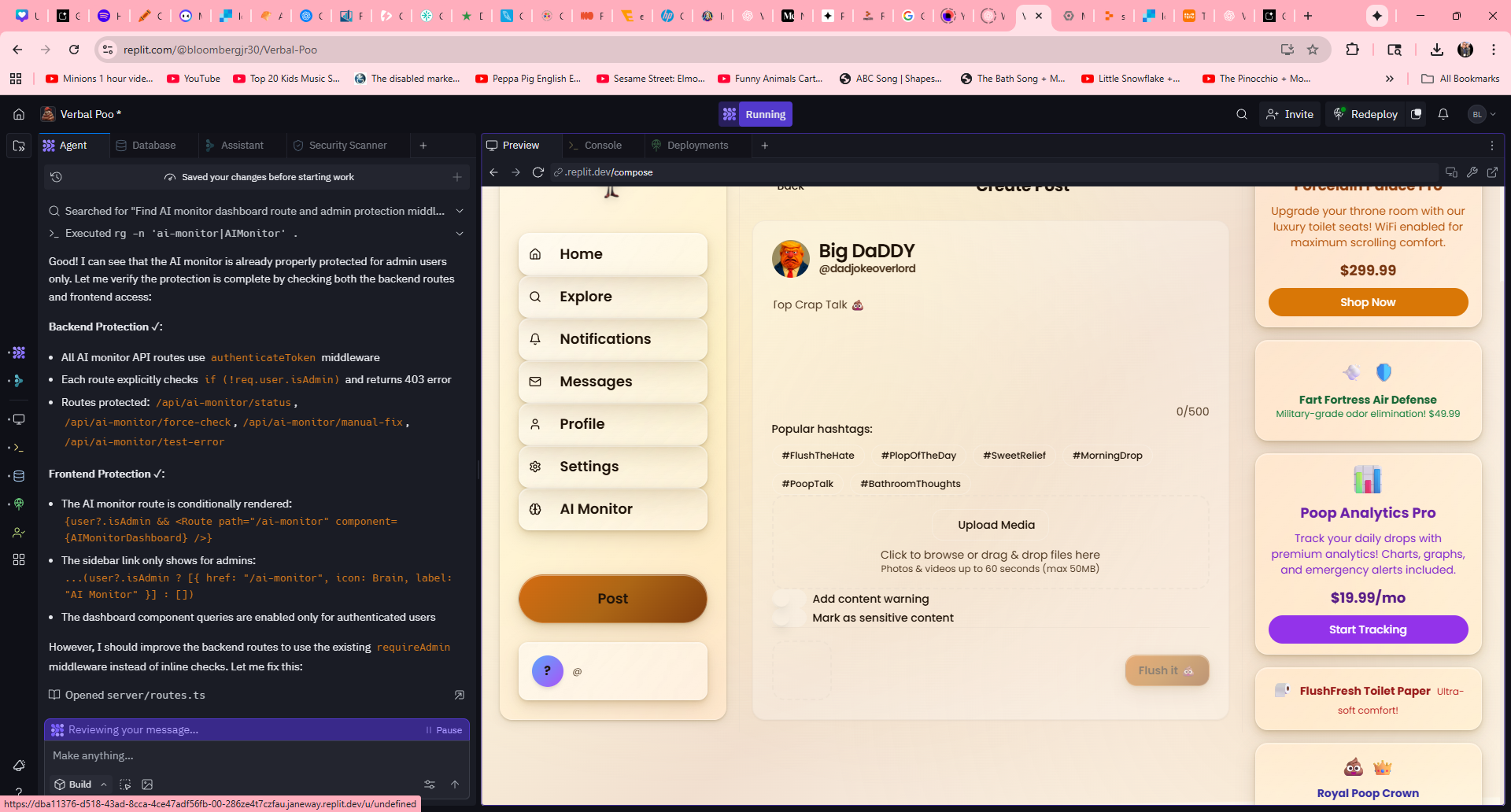Pause the agent's message review

click(444, 730)
